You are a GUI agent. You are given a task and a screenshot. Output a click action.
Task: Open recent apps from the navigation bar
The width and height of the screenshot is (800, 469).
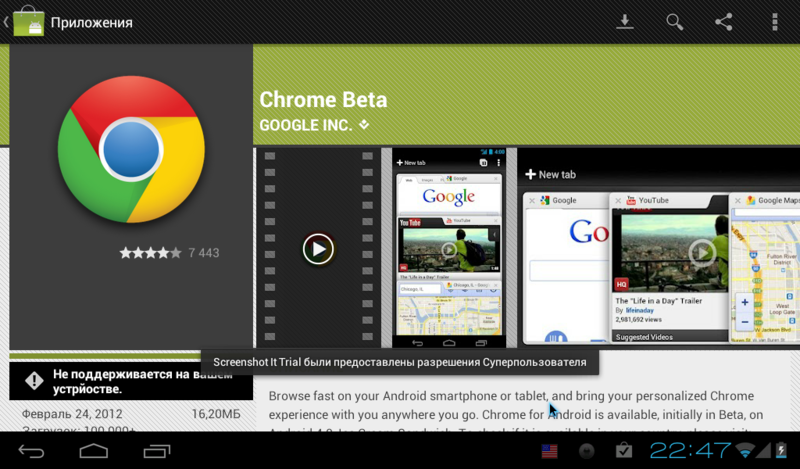pyautogui.click(x=157, y=451)
